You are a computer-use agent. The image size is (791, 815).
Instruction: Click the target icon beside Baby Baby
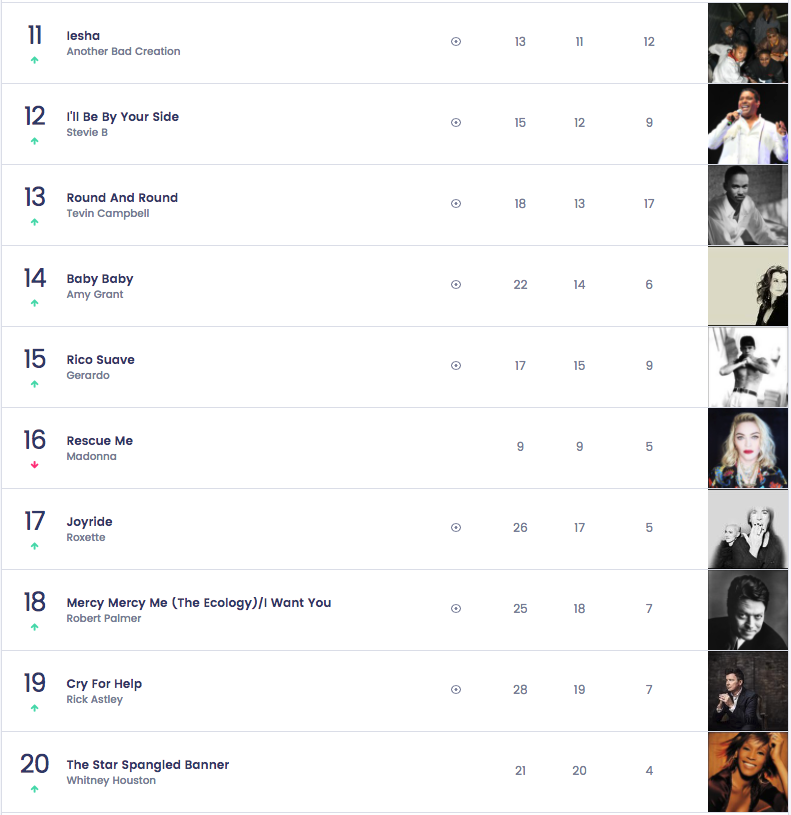point(456,284)
